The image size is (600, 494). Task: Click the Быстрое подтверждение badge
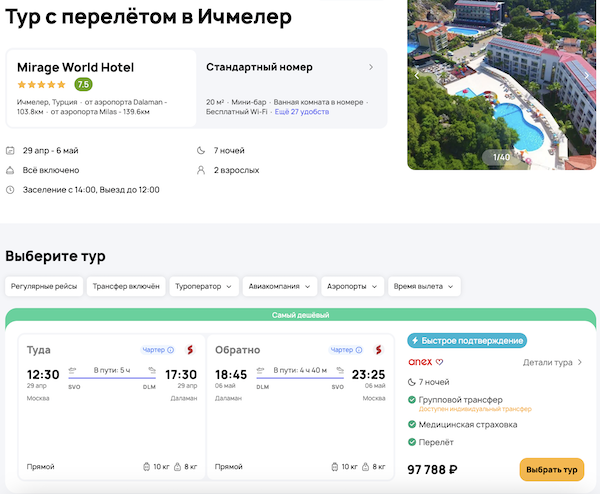pyautogui.click(x=468, y=341)
